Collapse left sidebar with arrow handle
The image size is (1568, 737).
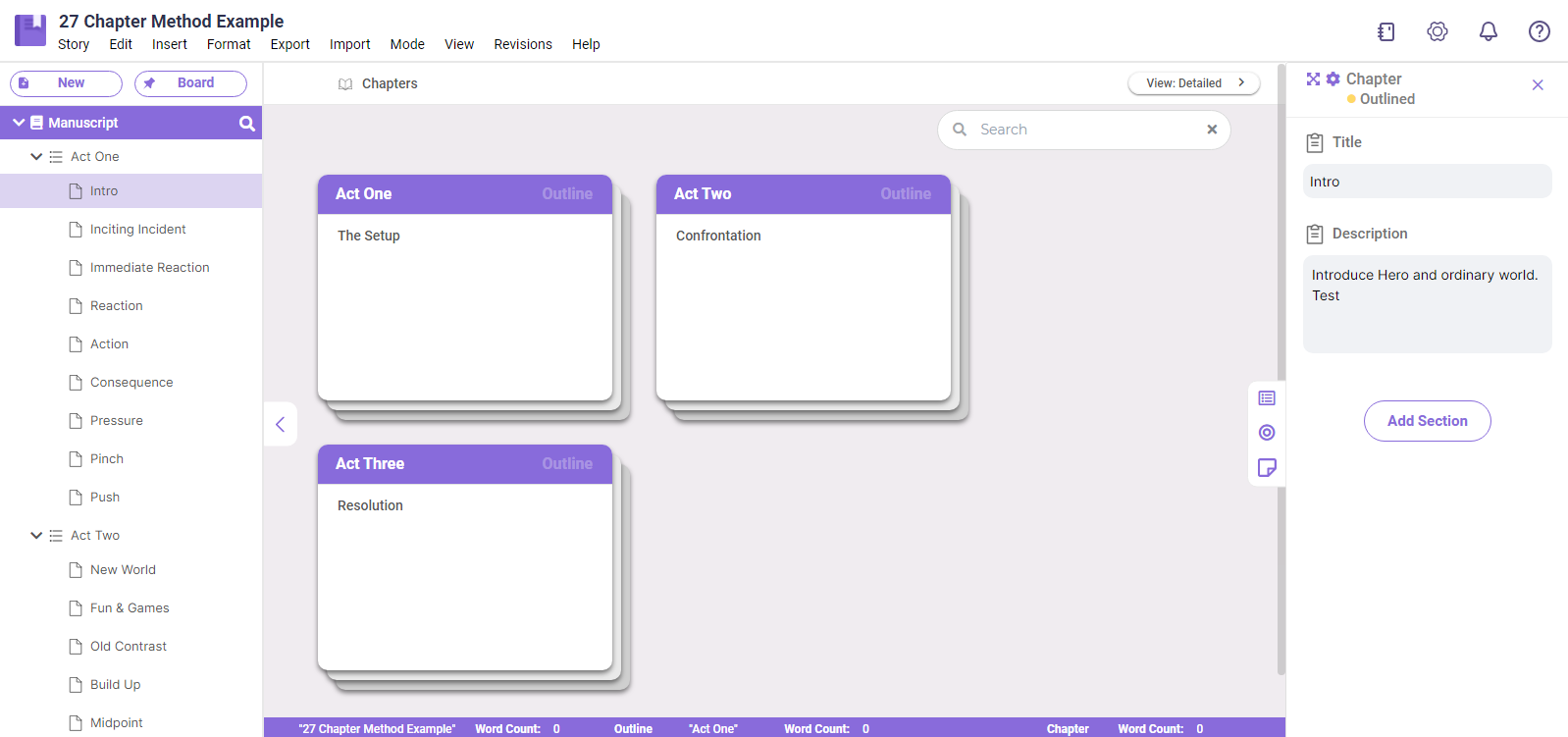(281, 424)
